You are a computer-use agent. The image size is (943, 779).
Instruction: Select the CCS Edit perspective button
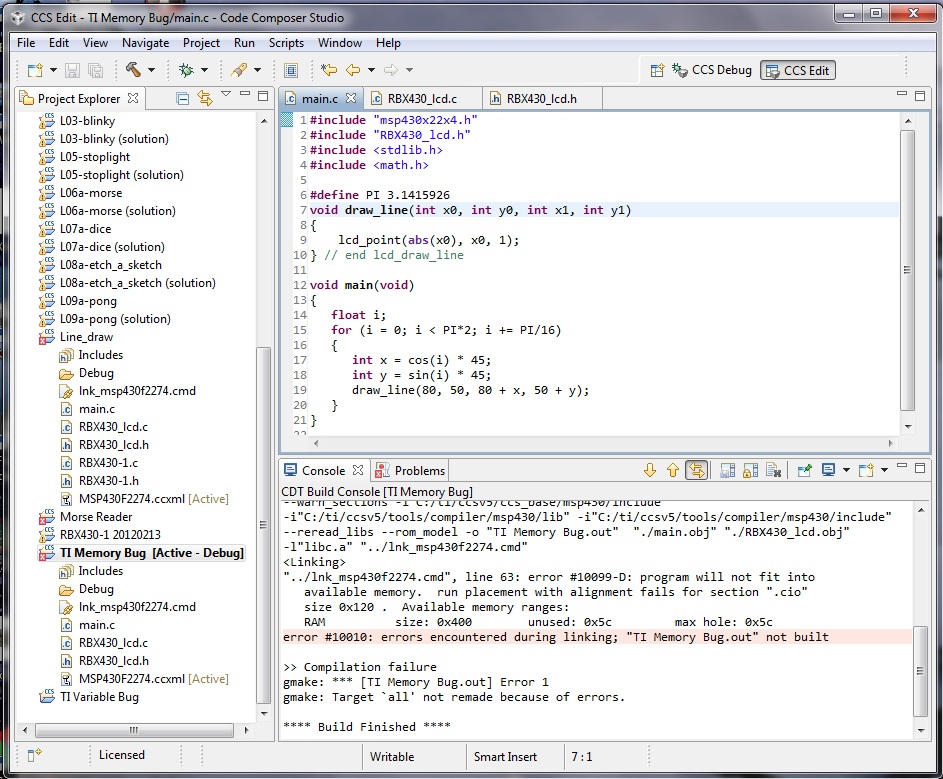[798, 70]
